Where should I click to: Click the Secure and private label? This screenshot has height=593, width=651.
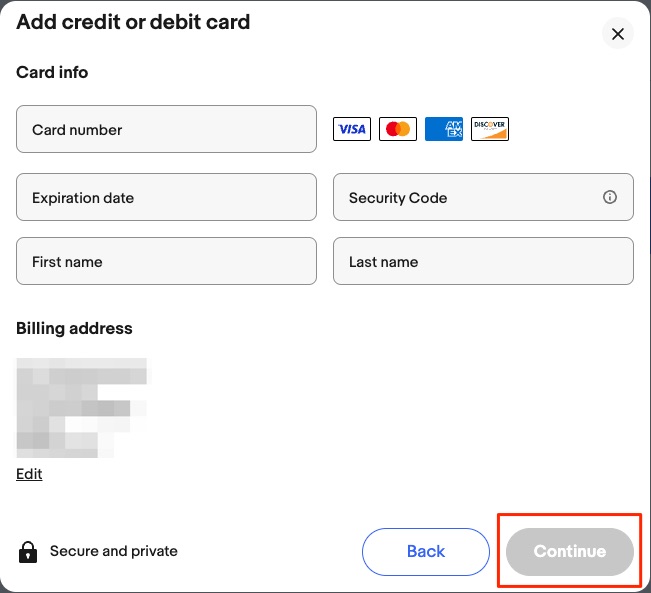[x=114, y=551]
